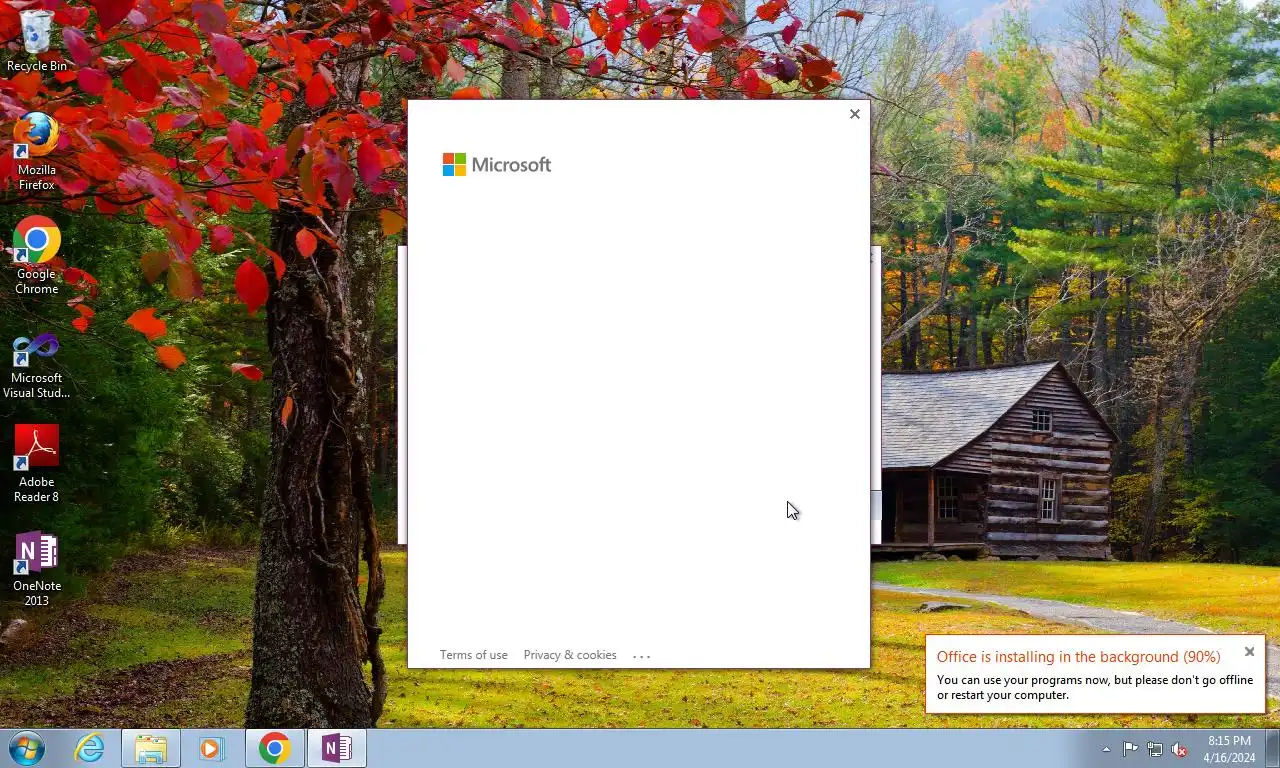Select the OneNote 2013 desktop shortcut
The image size is (1280, 768).
click(36, 568)
